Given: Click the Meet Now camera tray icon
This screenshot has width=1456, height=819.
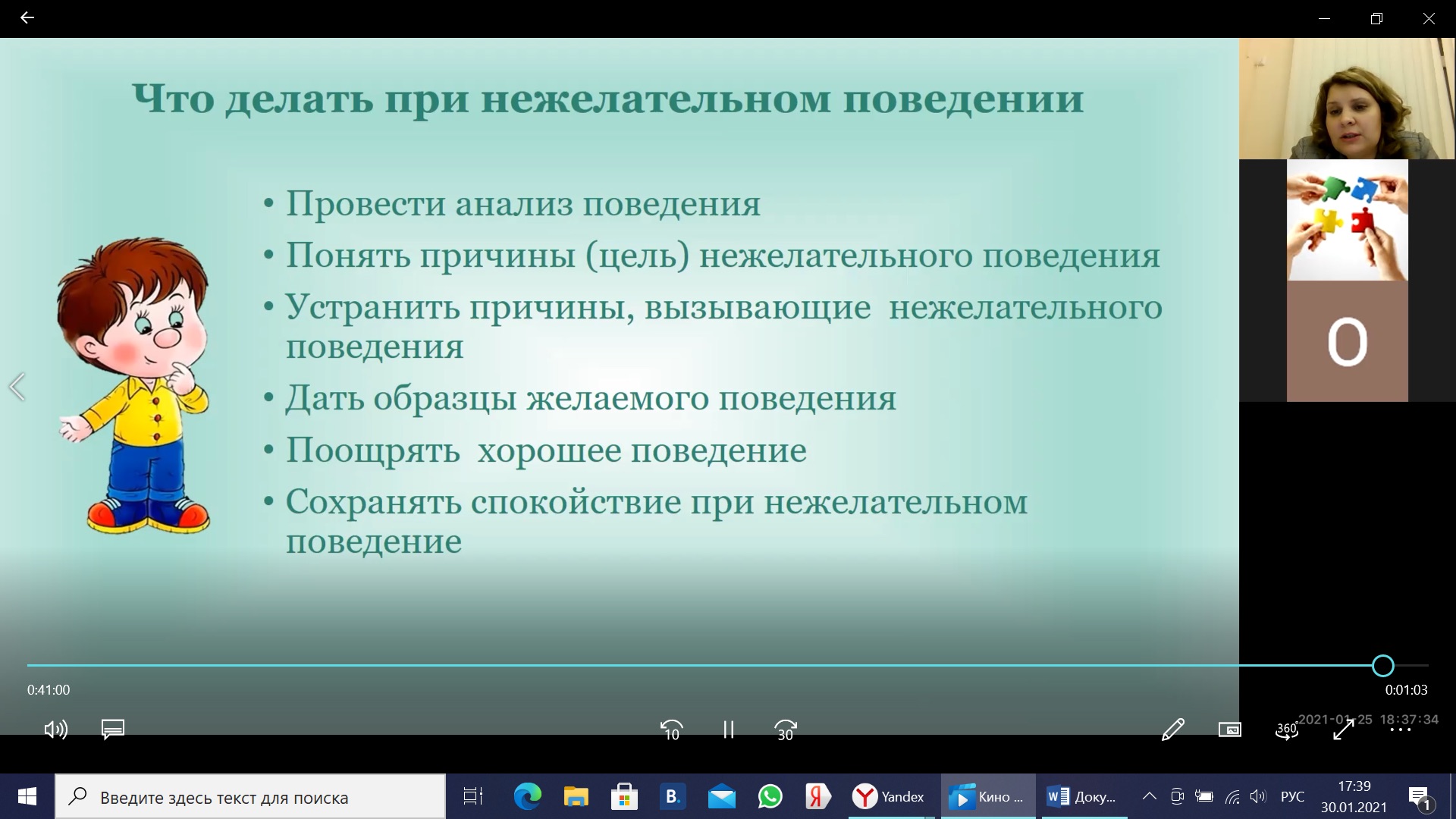Looking at the screenshot, I should (1177, 796).
